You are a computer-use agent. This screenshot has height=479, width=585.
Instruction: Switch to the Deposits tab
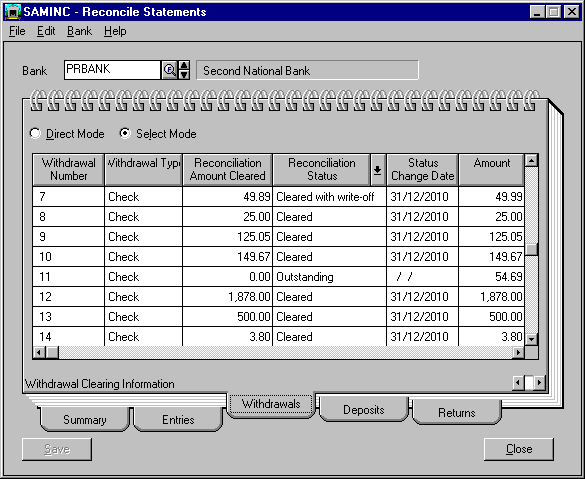[364, 410]
